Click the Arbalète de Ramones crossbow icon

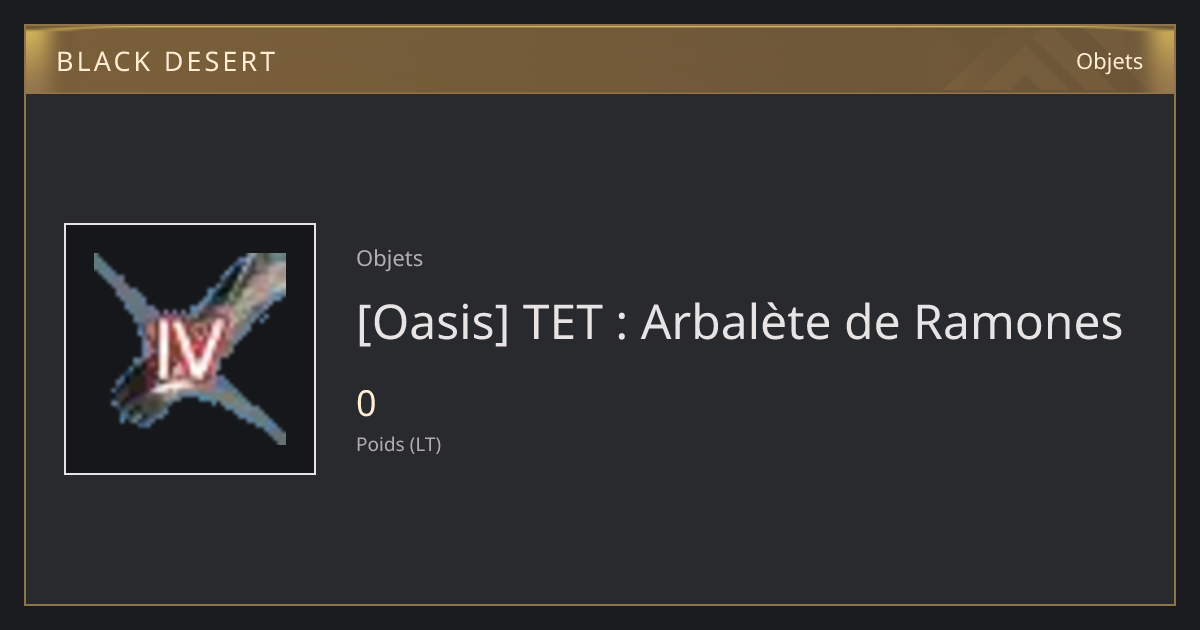tap(190, 349)
